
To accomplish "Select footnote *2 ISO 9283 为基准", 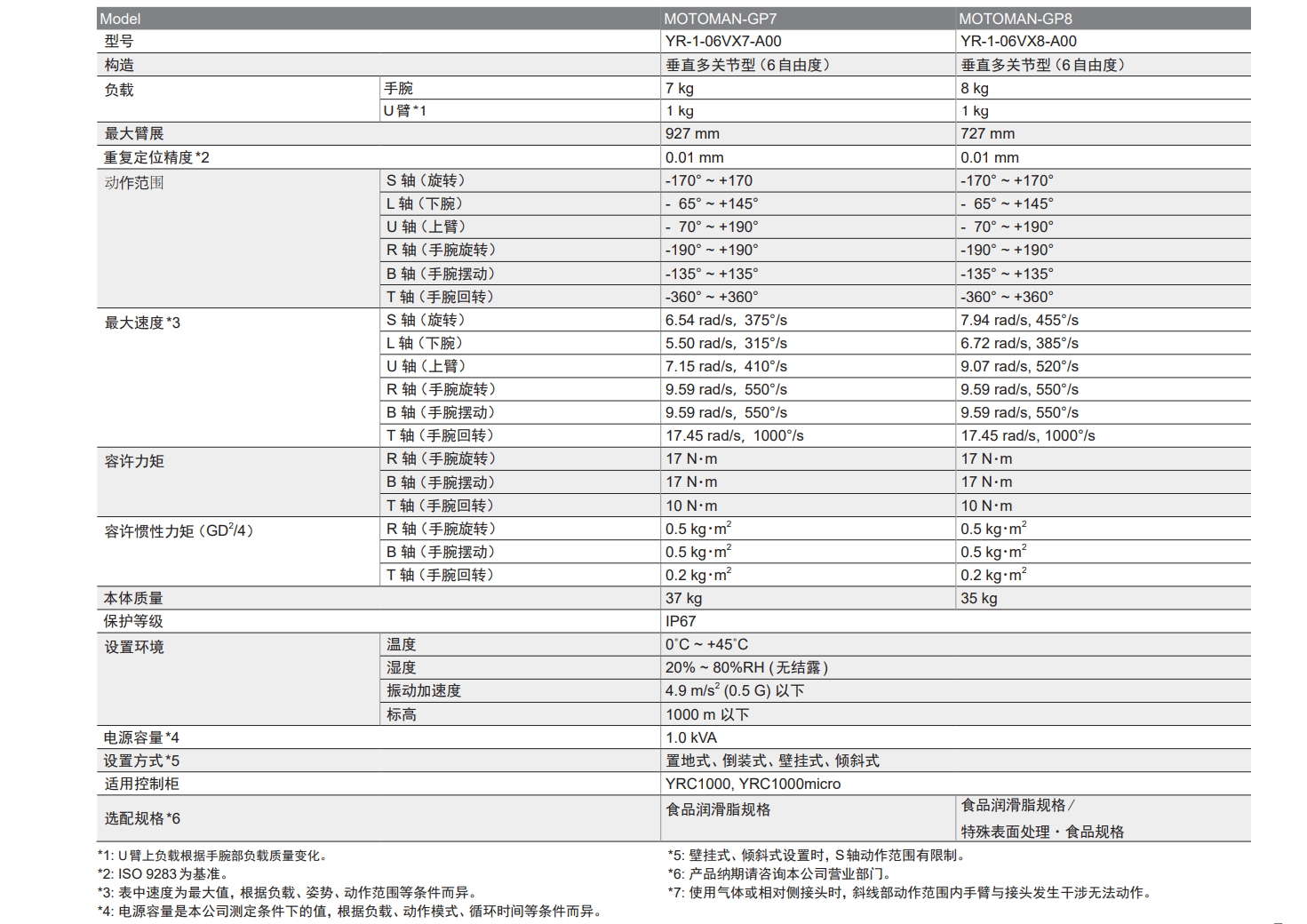I will click(x=165, y=874).
